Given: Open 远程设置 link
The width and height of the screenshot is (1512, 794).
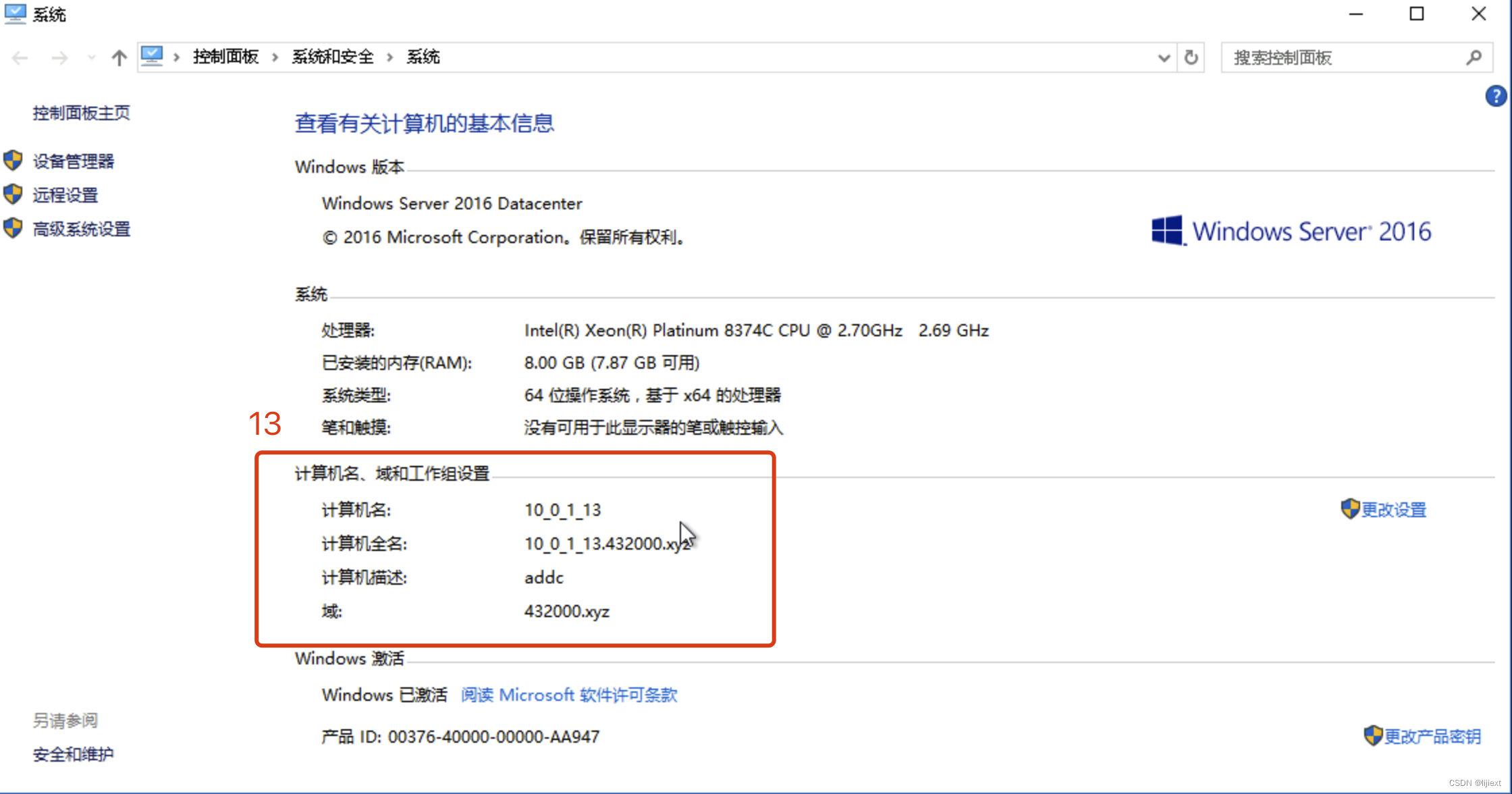Looking at the screenshot, I should click(x=65, y=195).
